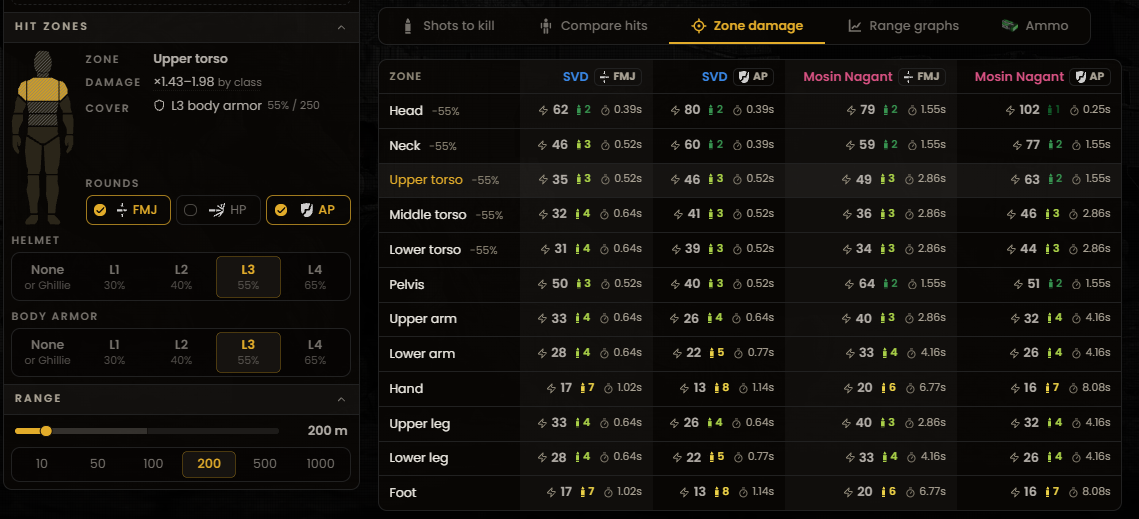The image size is (1139, 519).
Task: Select the Pelvis row in zone table
Action: tap(749, 284)
